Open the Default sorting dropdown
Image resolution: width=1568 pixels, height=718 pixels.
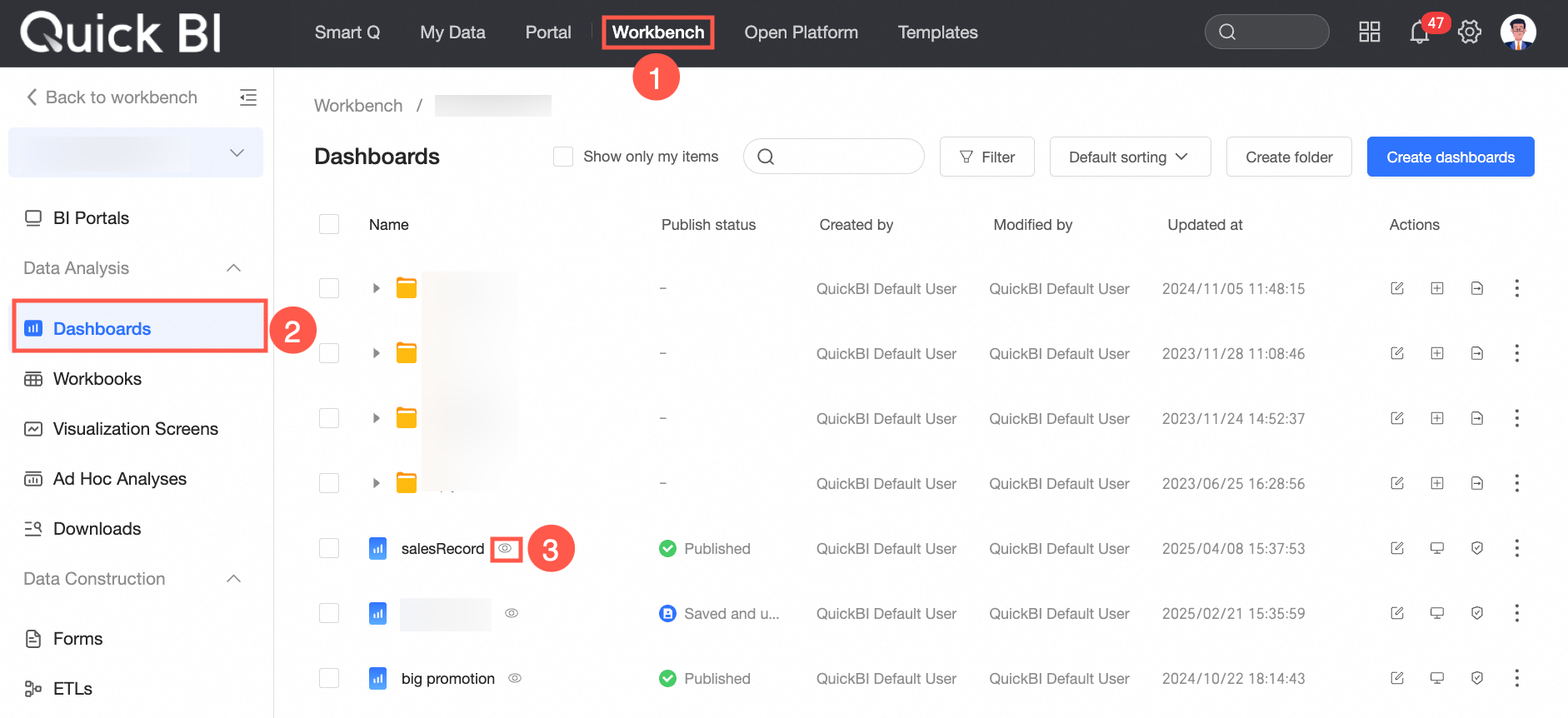[1130, 157]
